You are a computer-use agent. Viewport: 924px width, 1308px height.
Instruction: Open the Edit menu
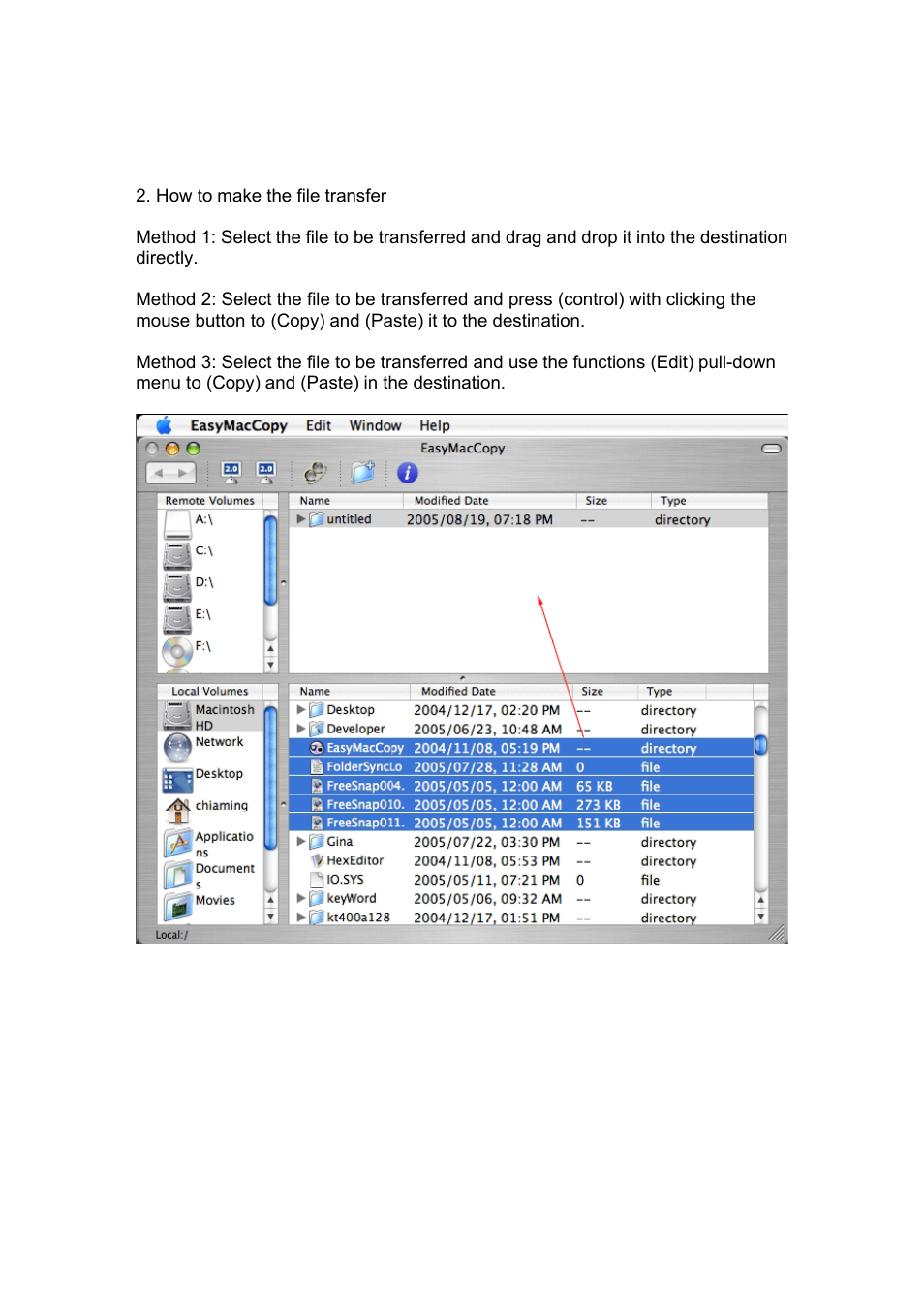click(x=319, y=425)
